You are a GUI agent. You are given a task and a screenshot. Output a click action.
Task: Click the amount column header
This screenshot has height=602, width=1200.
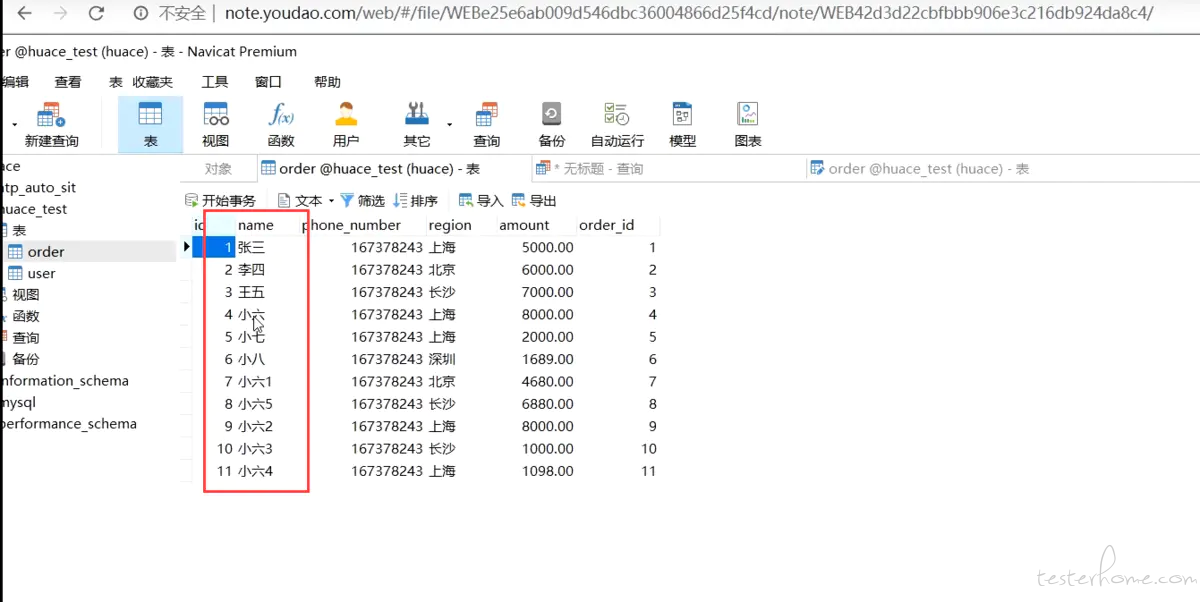(524, 225)
